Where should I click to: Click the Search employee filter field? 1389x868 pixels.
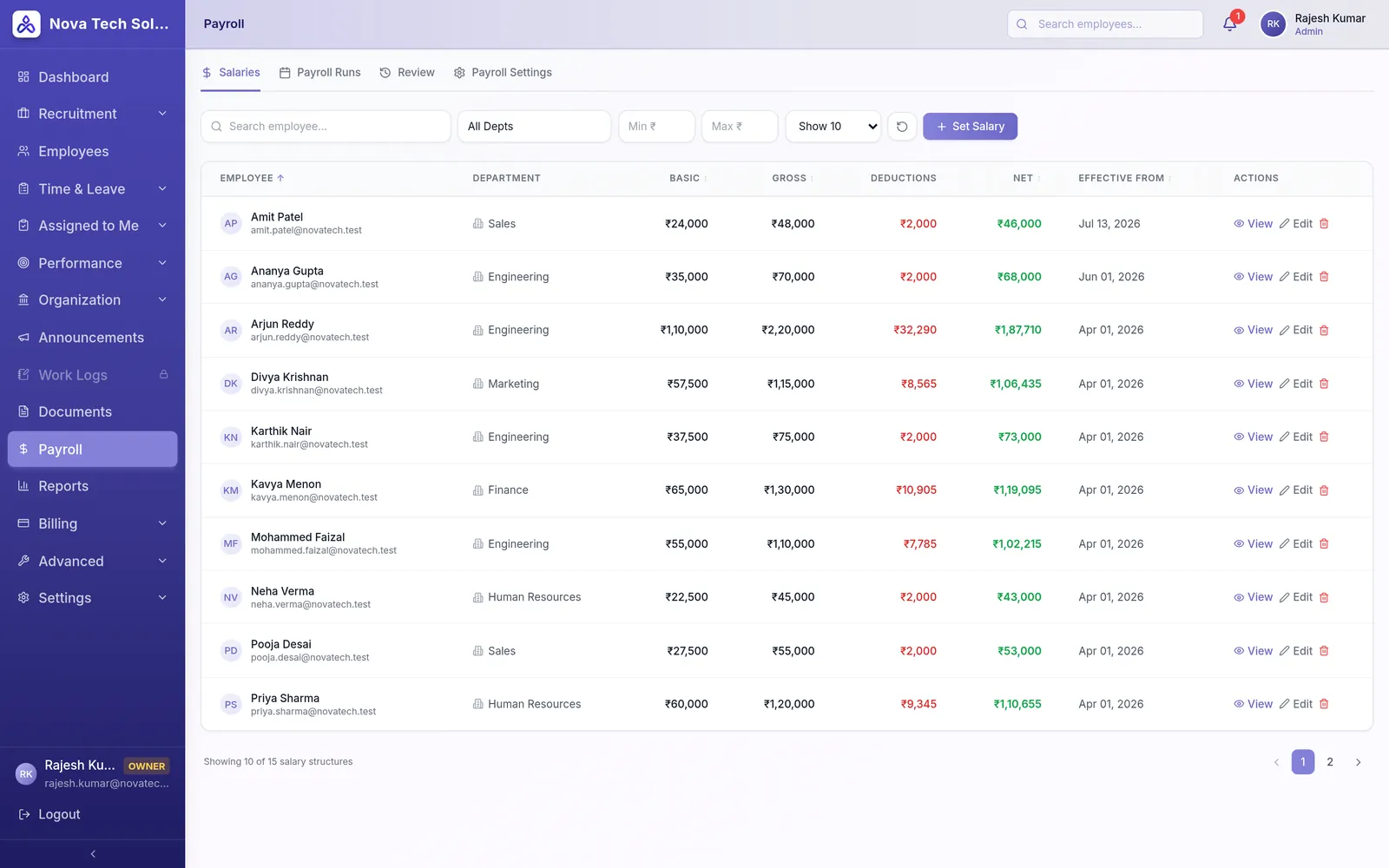(x=326, y=127)
